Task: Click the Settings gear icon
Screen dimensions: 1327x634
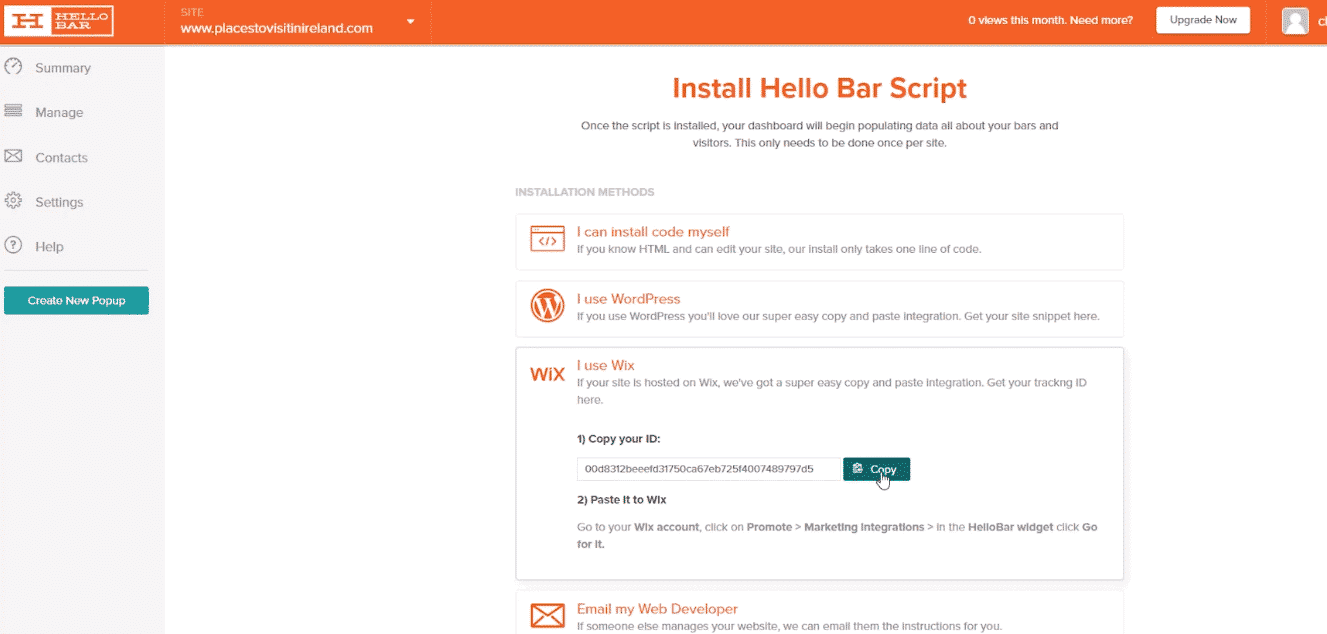Action: (x=13, y=201)
